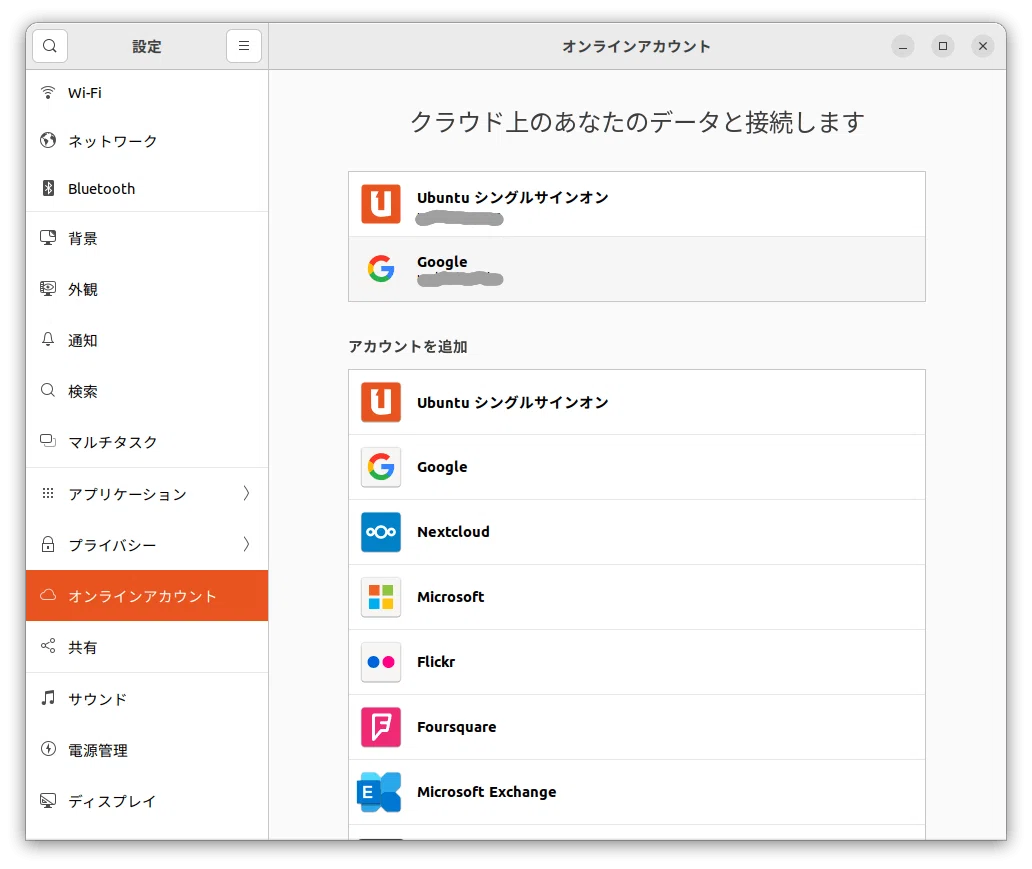Add a Google account
The height and width of the screenshot is (869, 1032).
636,467
